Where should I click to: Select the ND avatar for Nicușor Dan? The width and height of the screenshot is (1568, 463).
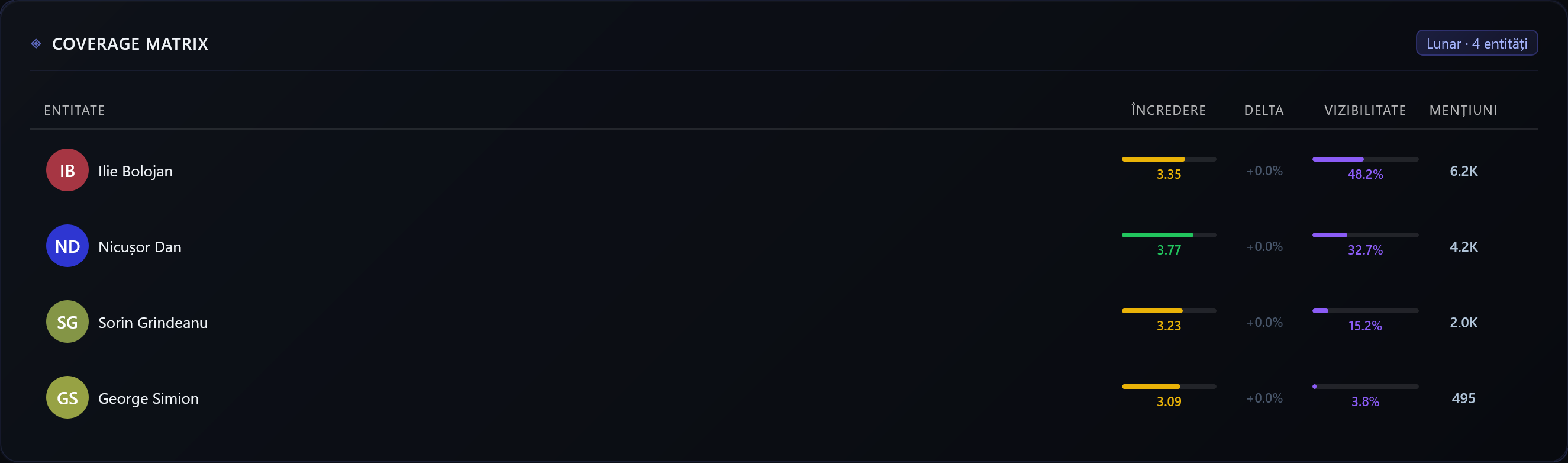[67, 246]
